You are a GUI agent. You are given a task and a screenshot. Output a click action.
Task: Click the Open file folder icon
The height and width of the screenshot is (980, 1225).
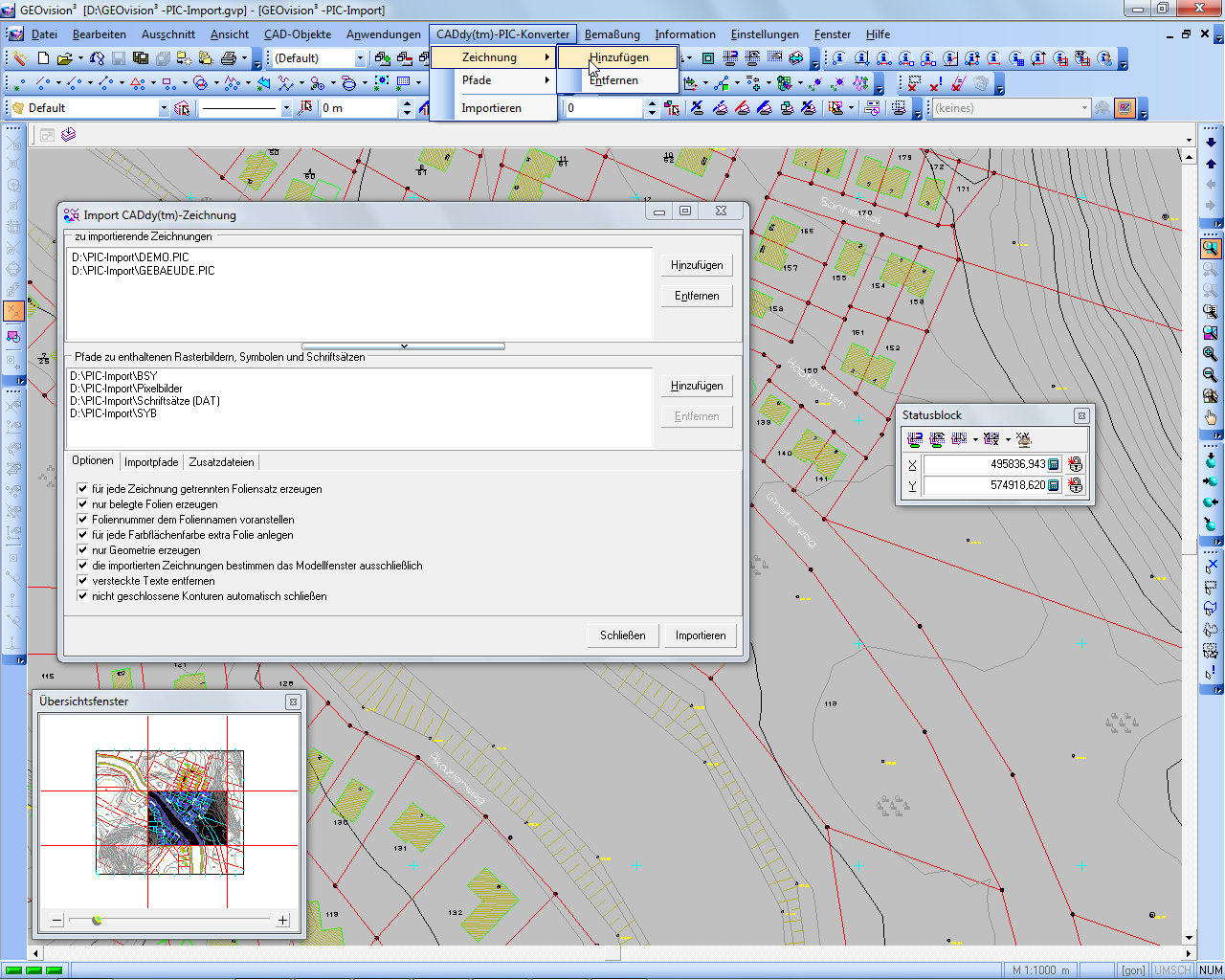(64, 58)
